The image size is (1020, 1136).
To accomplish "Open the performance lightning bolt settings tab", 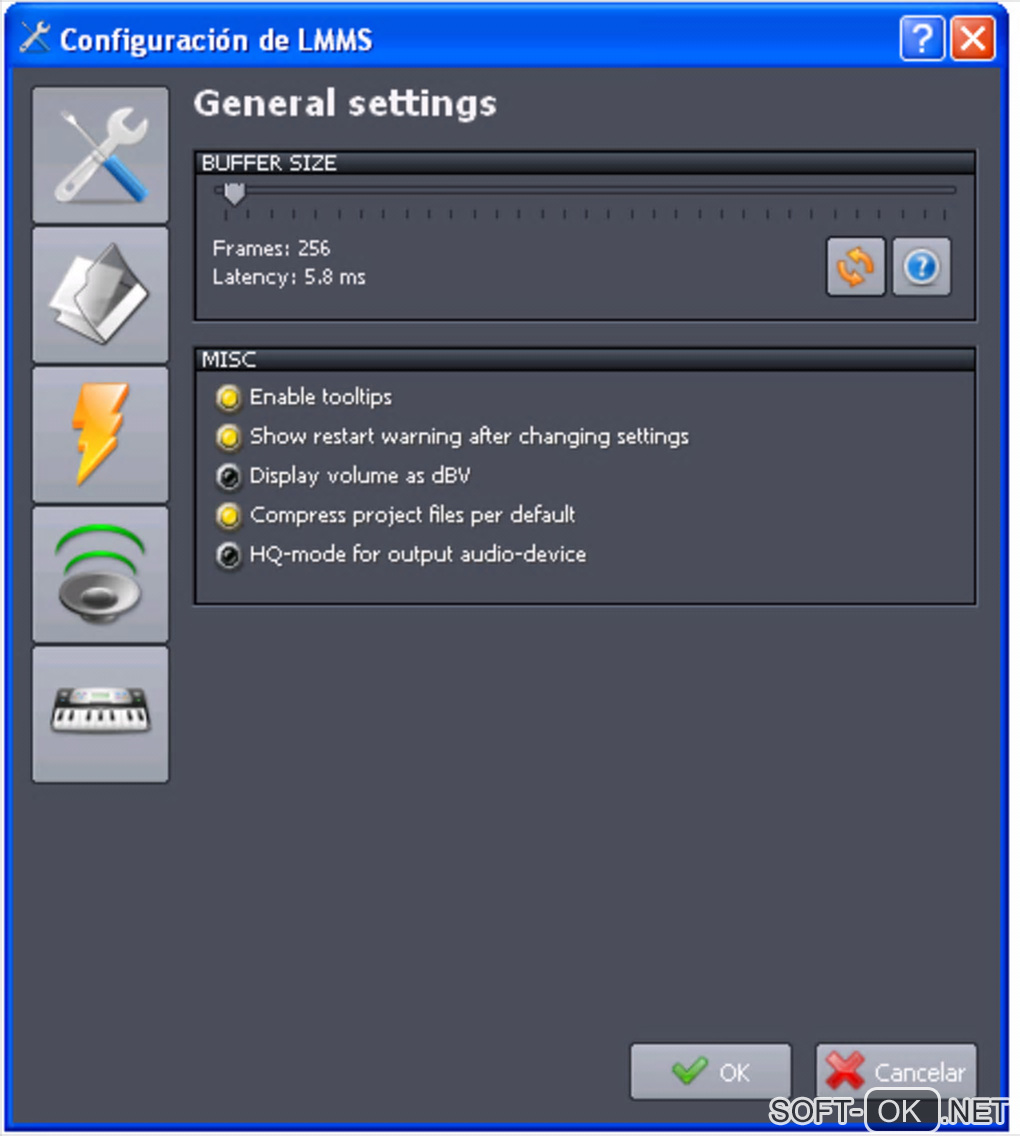I will pos(100,435).
